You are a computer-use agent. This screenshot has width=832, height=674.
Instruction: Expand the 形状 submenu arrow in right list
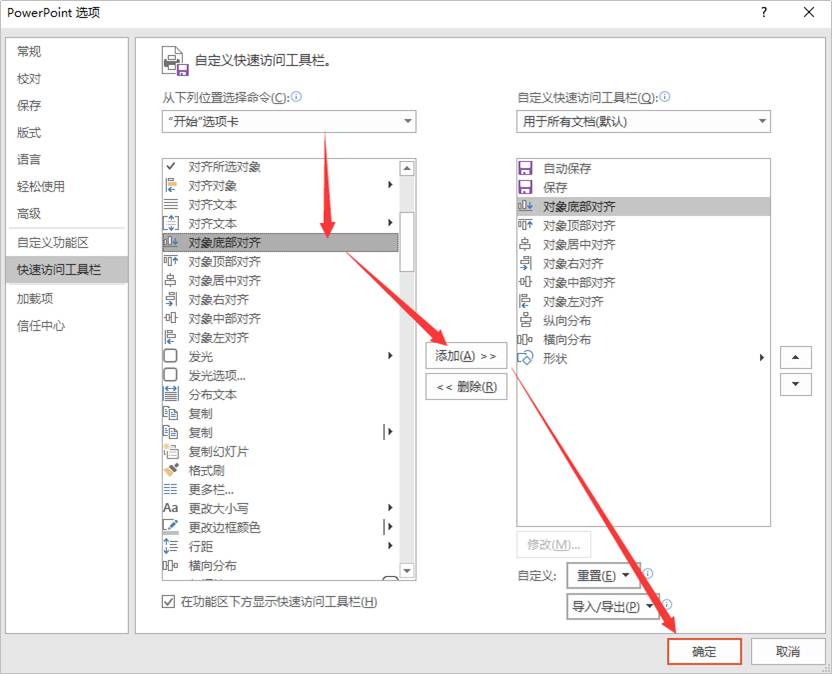(x=761, y=358)
